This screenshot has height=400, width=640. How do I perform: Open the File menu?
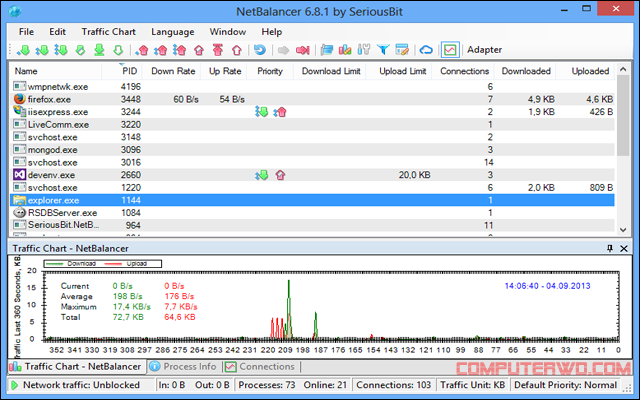point(27,32)
